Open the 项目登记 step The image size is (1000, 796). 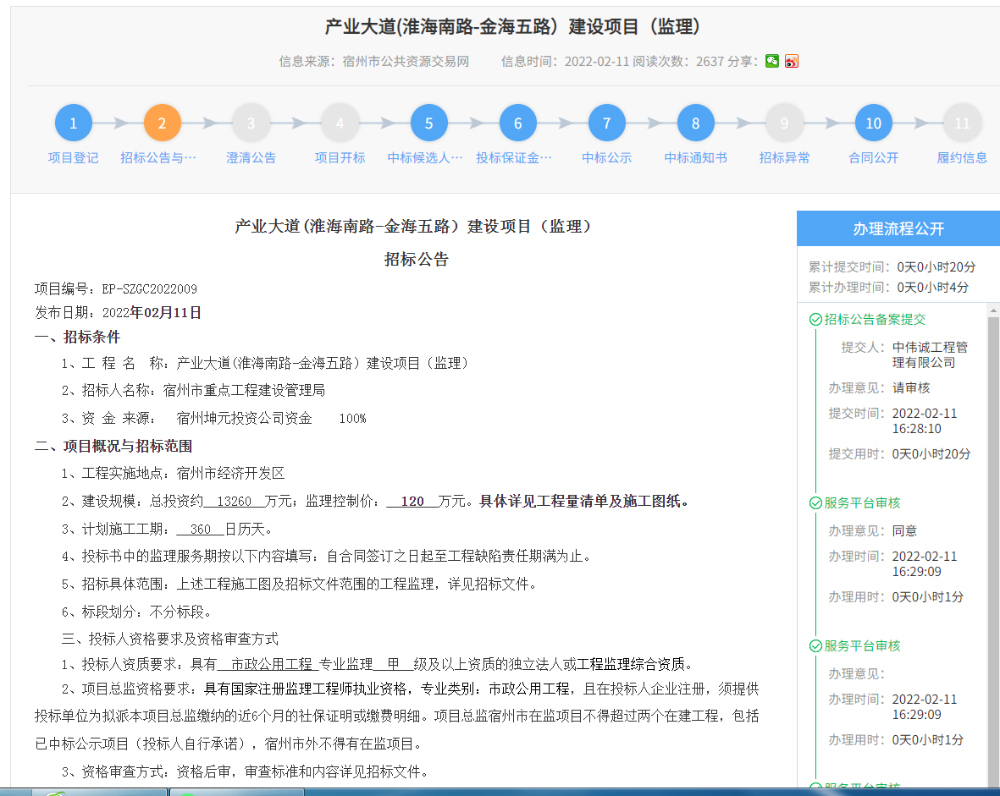click(73, 158)
